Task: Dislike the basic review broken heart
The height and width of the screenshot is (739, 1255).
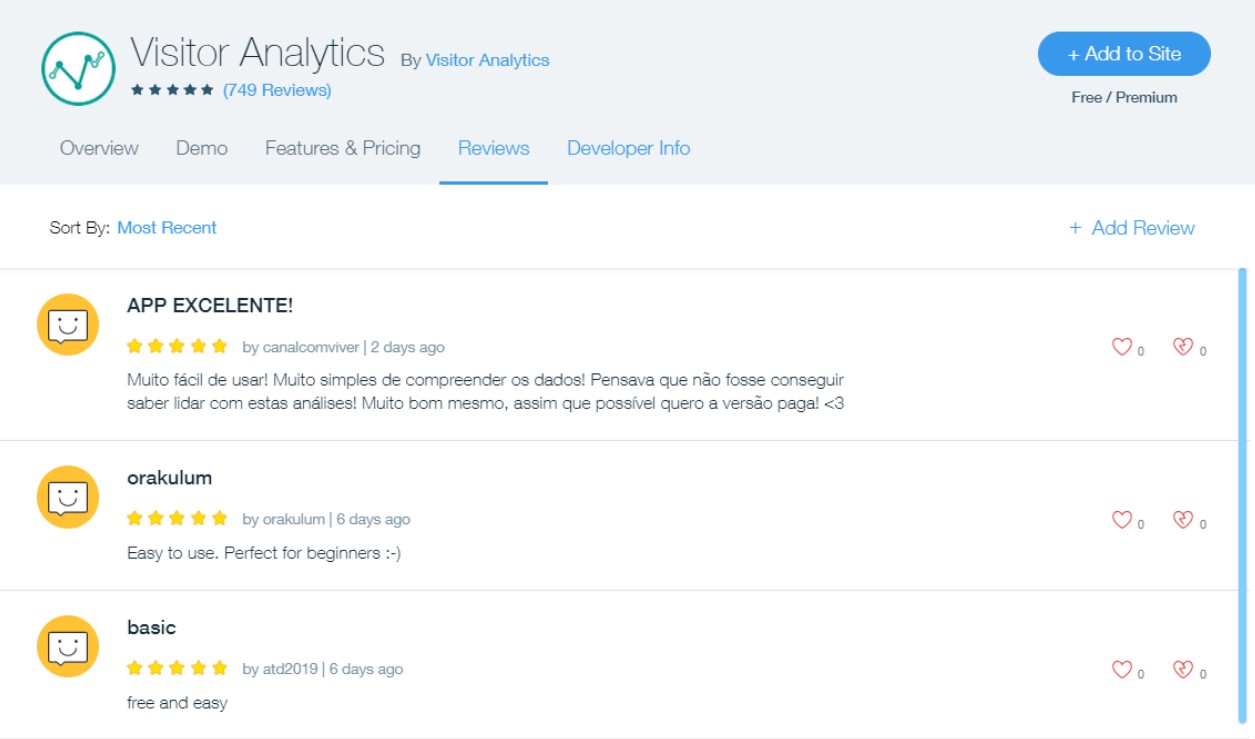Action: pyautogui.click(x=1183, y=670)
